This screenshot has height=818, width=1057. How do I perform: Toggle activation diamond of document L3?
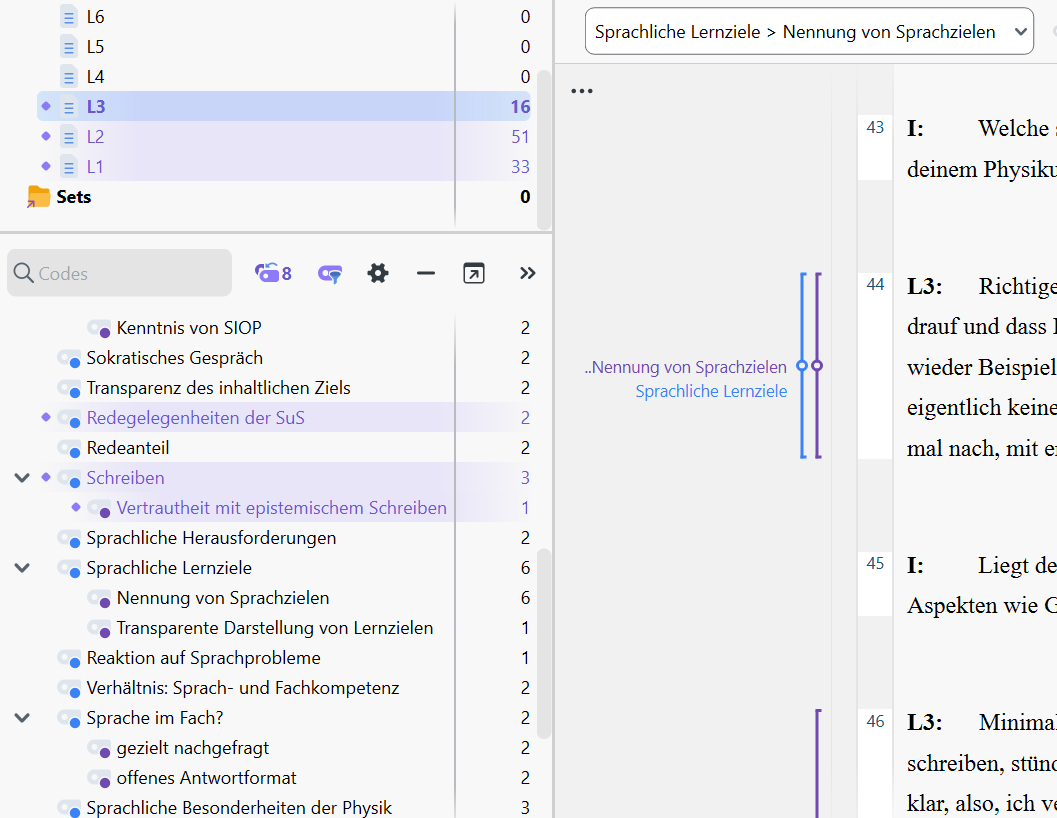click(46, 106)
